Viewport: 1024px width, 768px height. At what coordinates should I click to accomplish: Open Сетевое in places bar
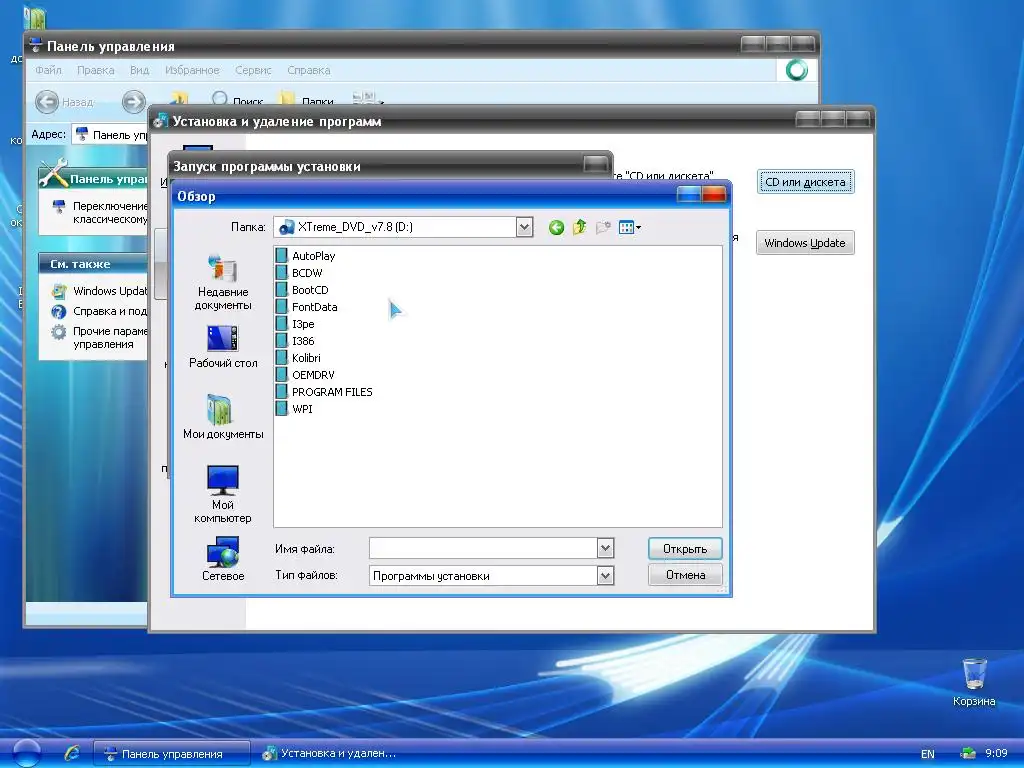point(223,559)
